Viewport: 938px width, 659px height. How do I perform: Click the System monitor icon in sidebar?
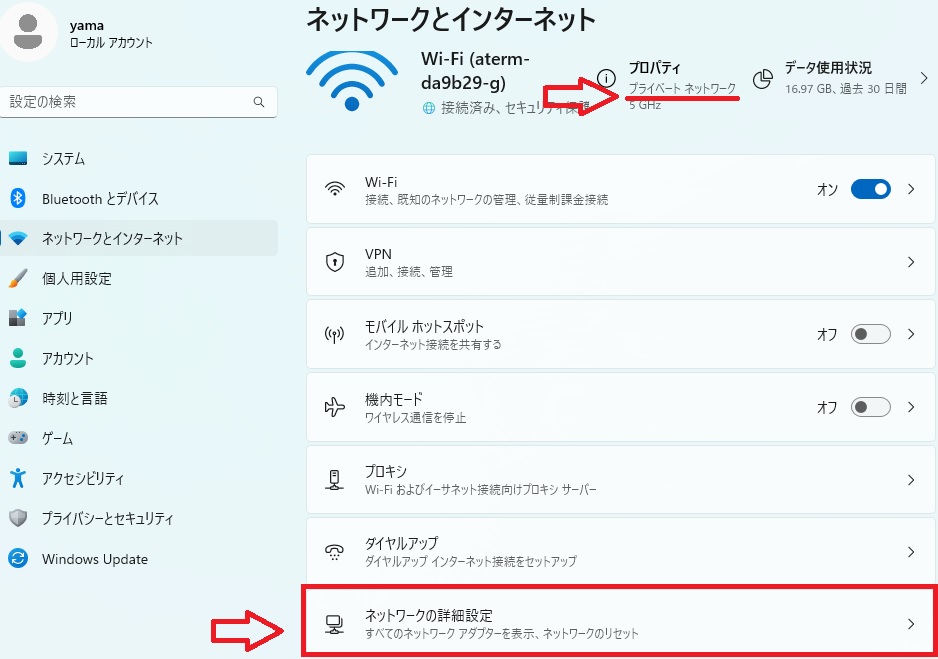[x=18, y=158]
